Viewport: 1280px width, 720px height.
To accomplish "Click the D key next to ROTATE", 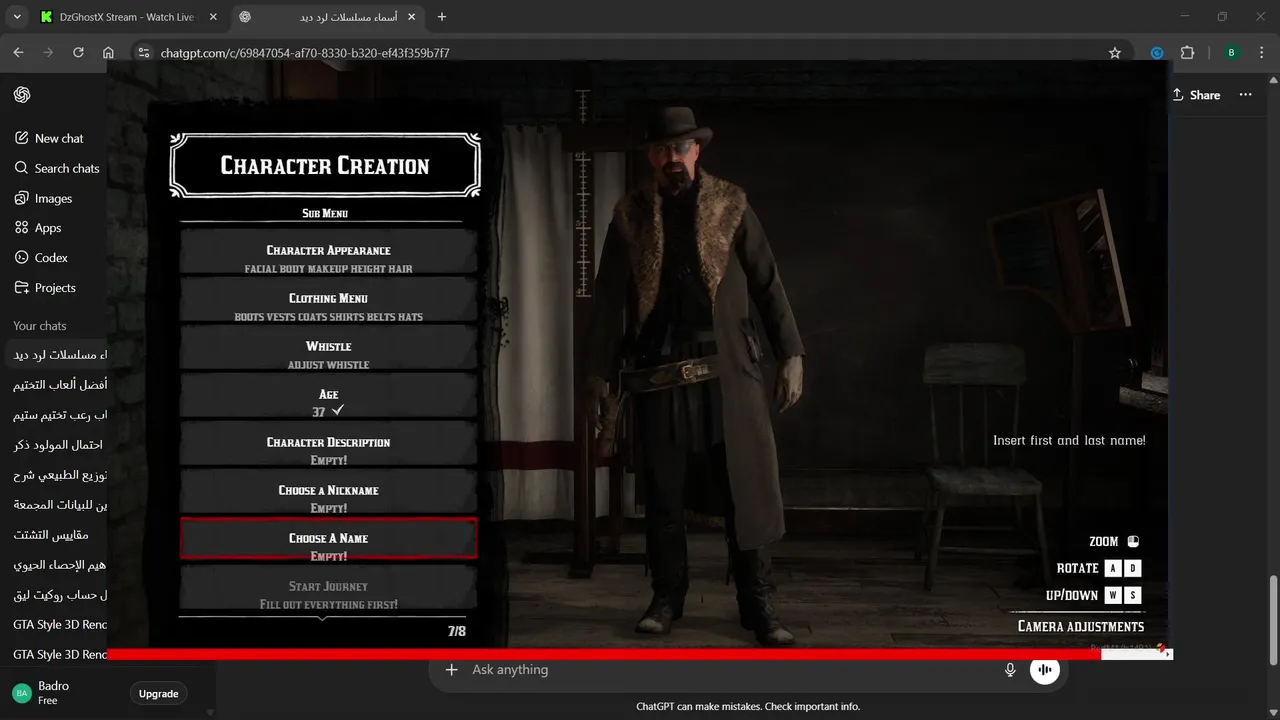I will tap(1132, 568).
